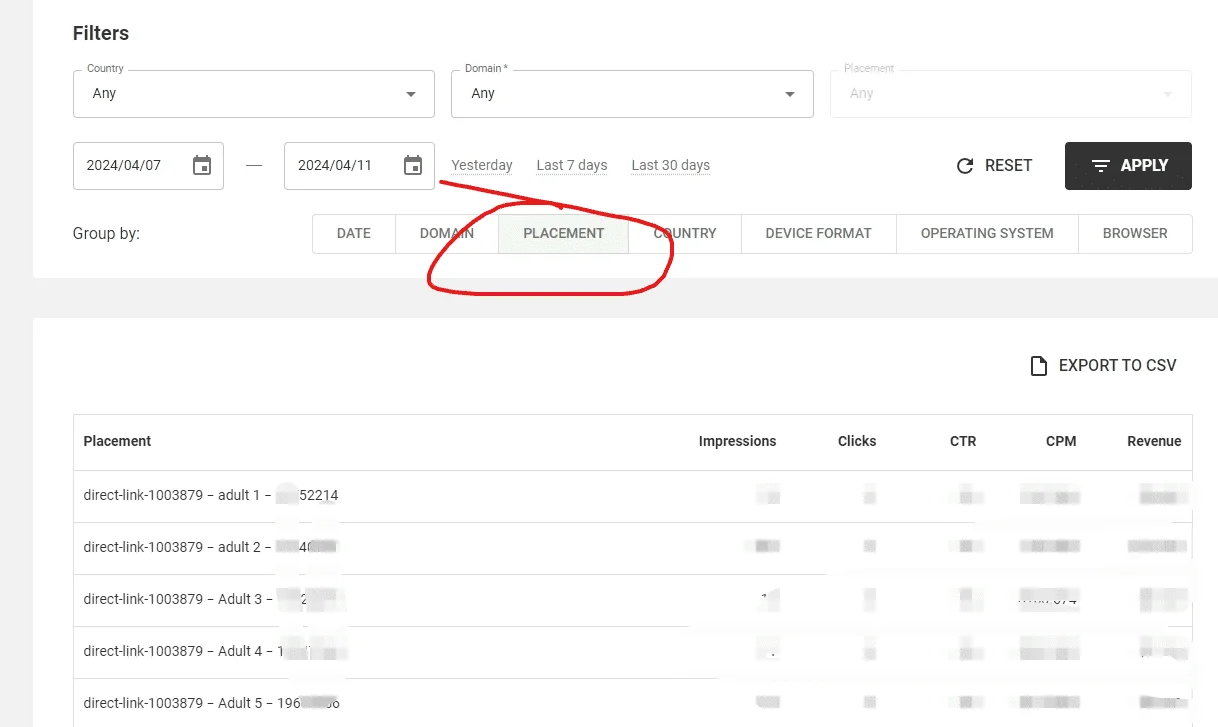This screenshot has width=1218, height=727.
Task: Open the start date calendar icon
Action: [x=202, y=166]
